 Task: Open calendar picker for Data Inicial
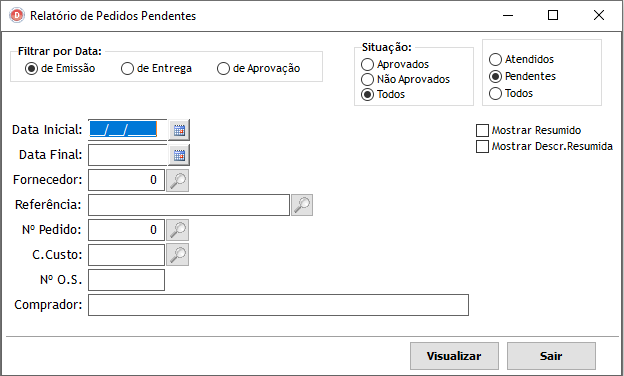(x=179, y=130)
